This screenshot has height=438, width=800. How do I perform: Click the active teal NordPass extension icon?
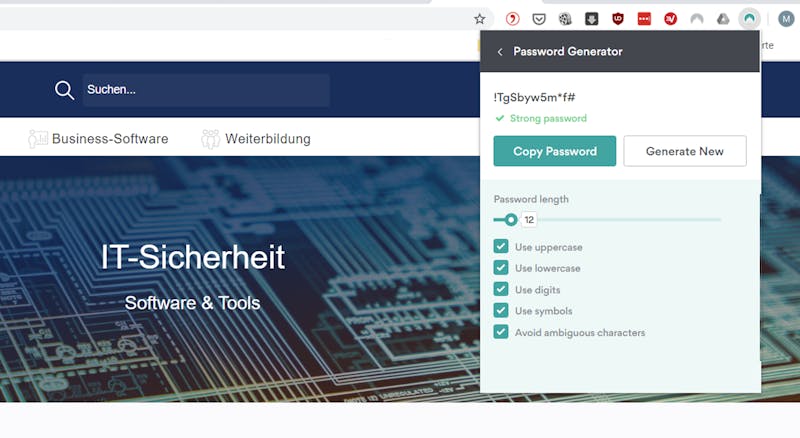click(749, 19)
